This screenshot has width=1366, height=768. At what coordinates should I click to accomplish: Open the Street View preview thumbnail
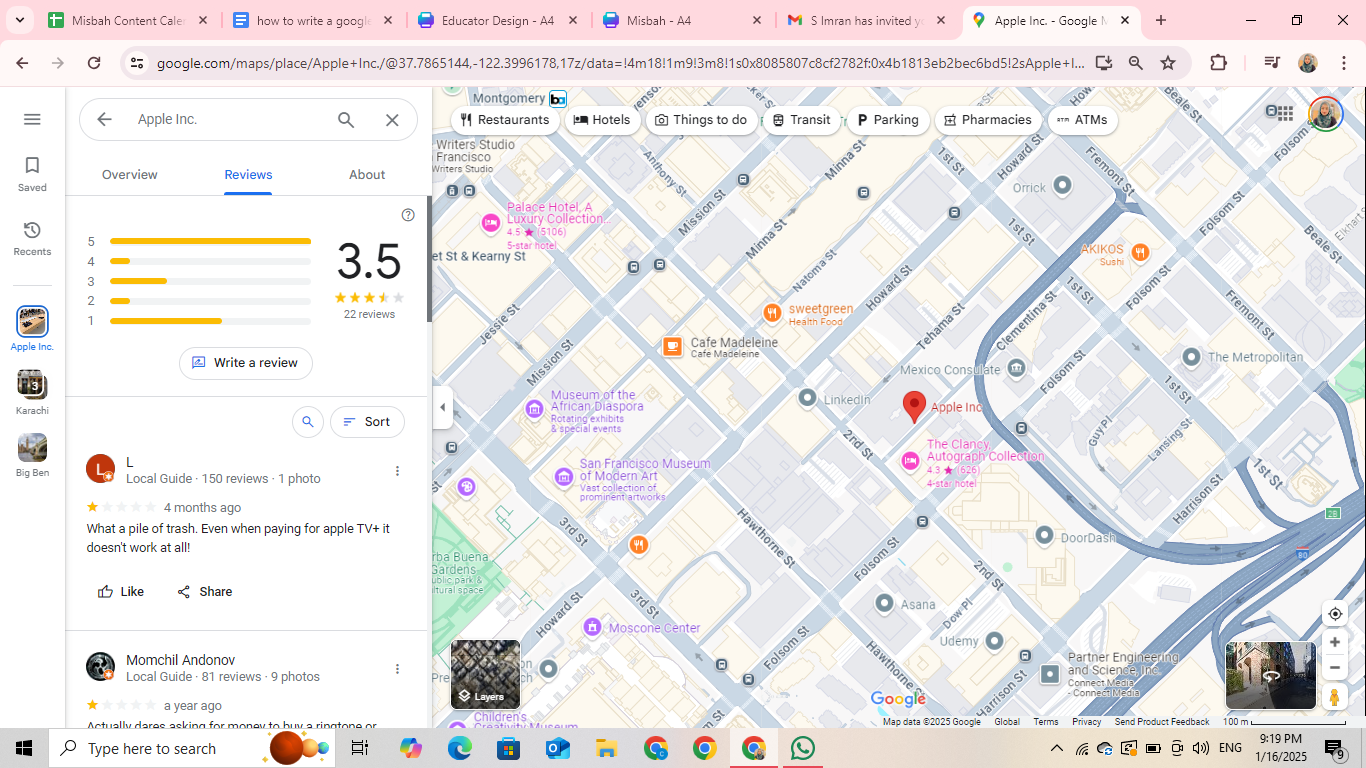tap(1271, 675)
